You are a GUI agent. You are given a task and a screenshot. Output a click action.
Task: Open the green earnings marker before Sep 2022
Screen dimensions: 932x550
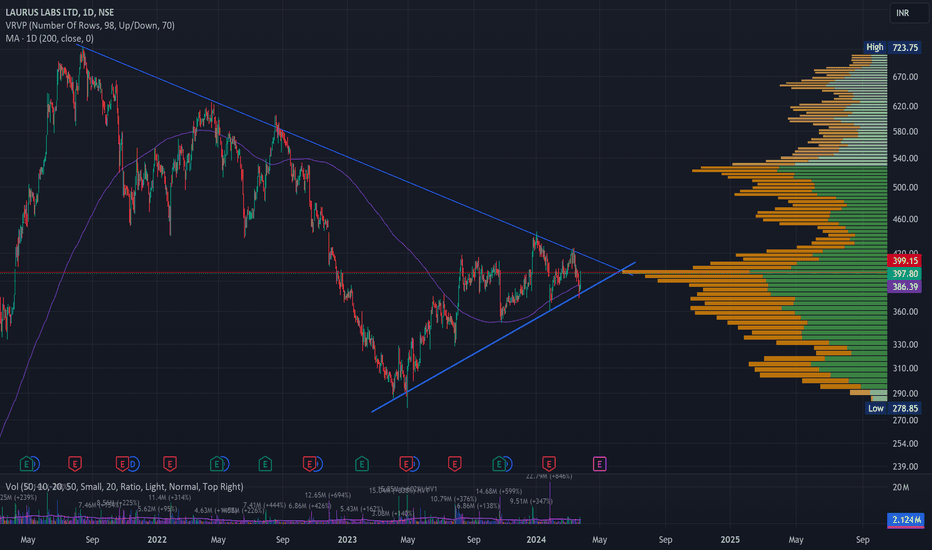click(x=265, y=463)
